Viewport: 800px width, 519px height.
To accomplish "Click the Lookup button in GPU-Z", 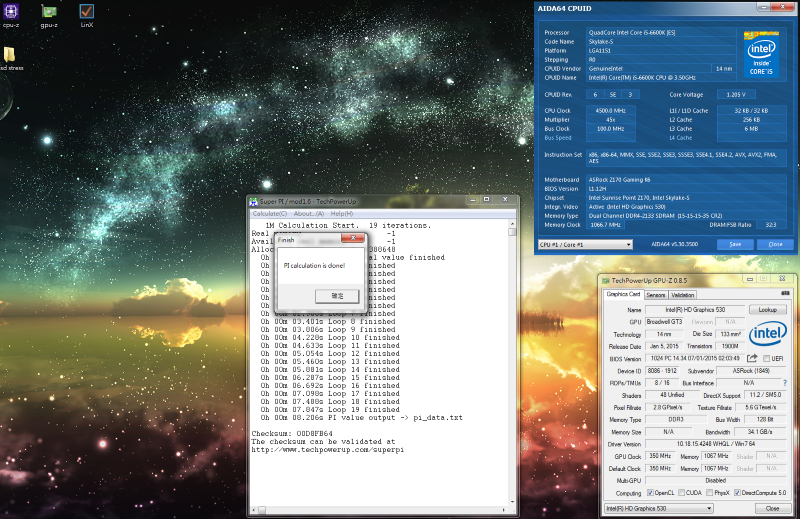I will [x=768, y=310].
